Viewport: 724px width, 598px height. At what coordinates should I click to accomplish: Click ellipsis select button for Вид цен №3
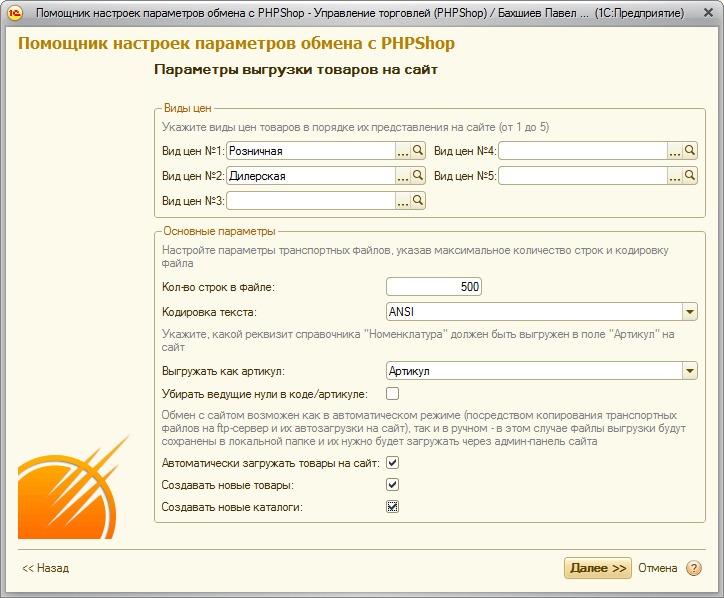click(x=403, y=200)
